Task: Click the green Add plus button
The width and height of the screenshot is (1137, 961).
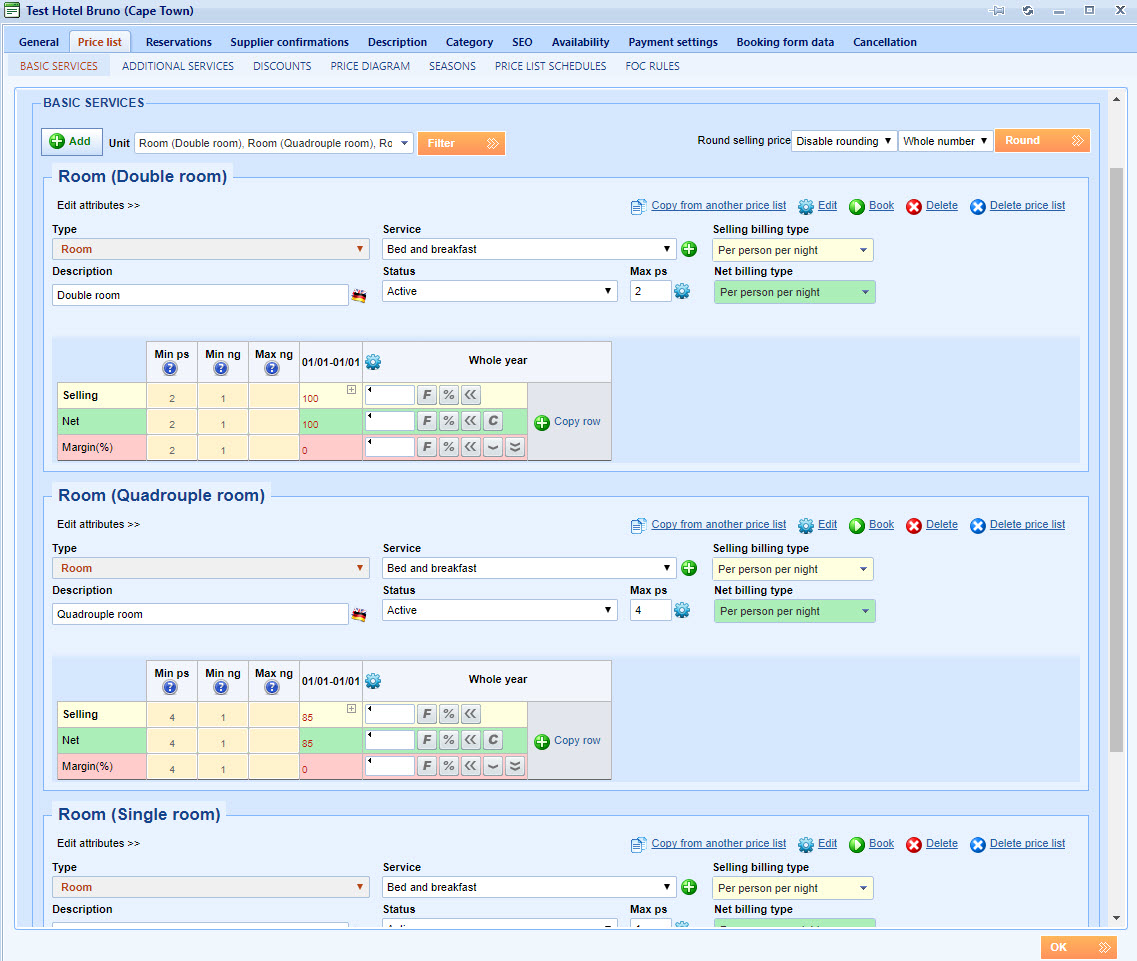Action: point(70,141)
